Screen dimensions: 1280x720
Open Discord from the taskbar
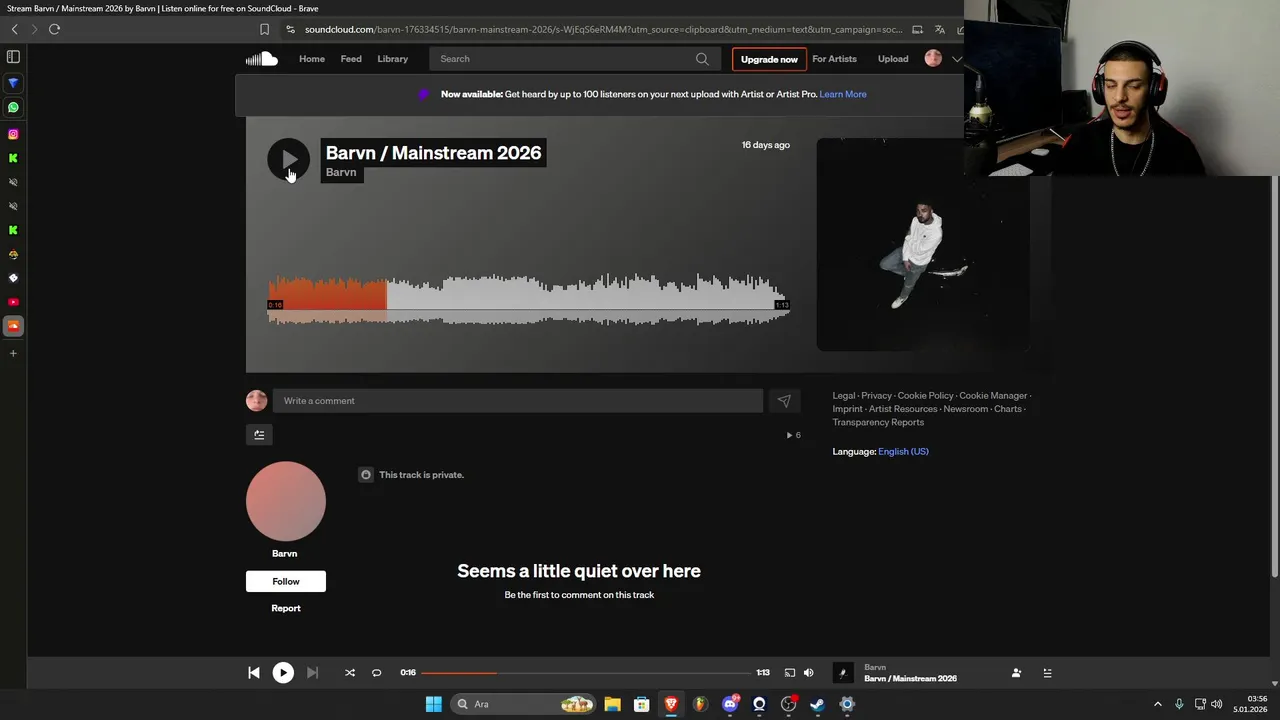[x=730, y=704]
